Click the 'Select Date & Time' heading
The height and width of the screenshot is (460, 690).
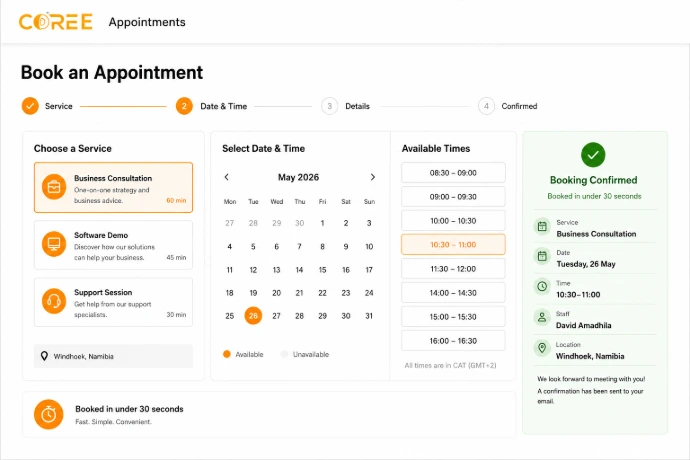click(x=264, y=148)
